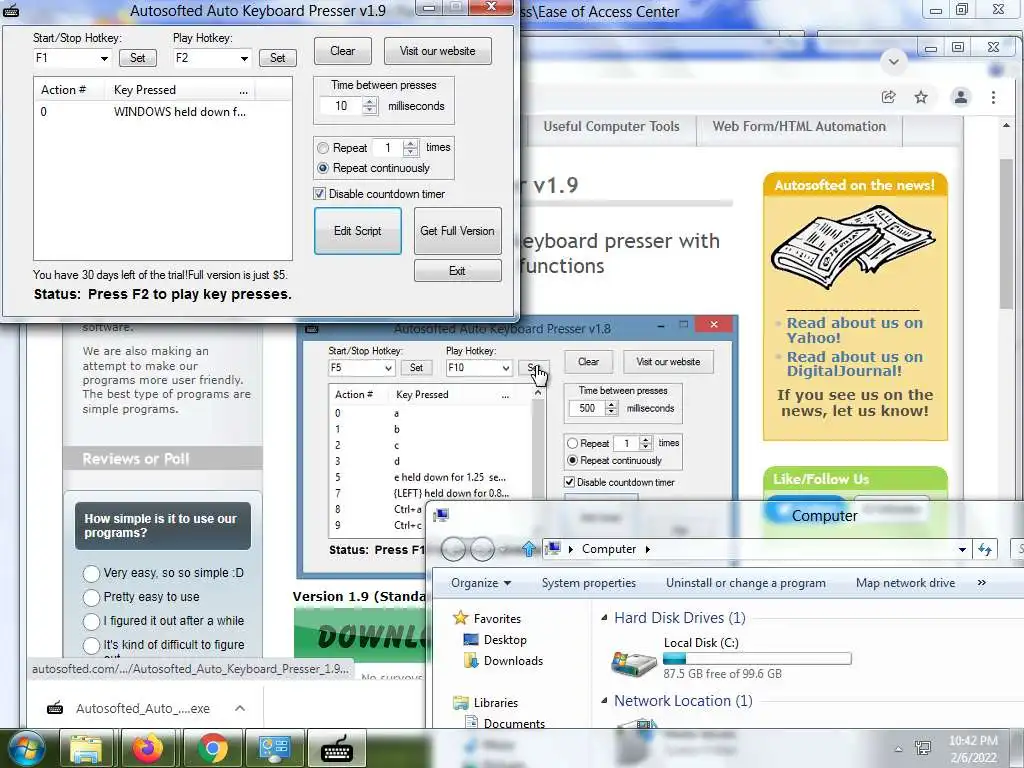Click the Action # column header
This screenshot has height=768, width=1024.
[x=63, y=90]
